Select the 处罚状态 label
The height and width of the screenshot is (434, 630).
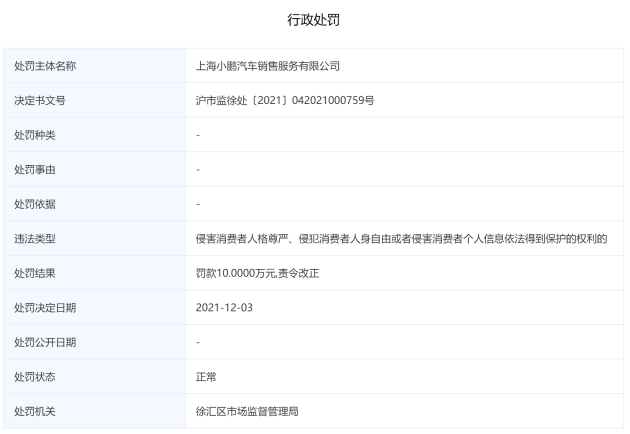(35, 377)
